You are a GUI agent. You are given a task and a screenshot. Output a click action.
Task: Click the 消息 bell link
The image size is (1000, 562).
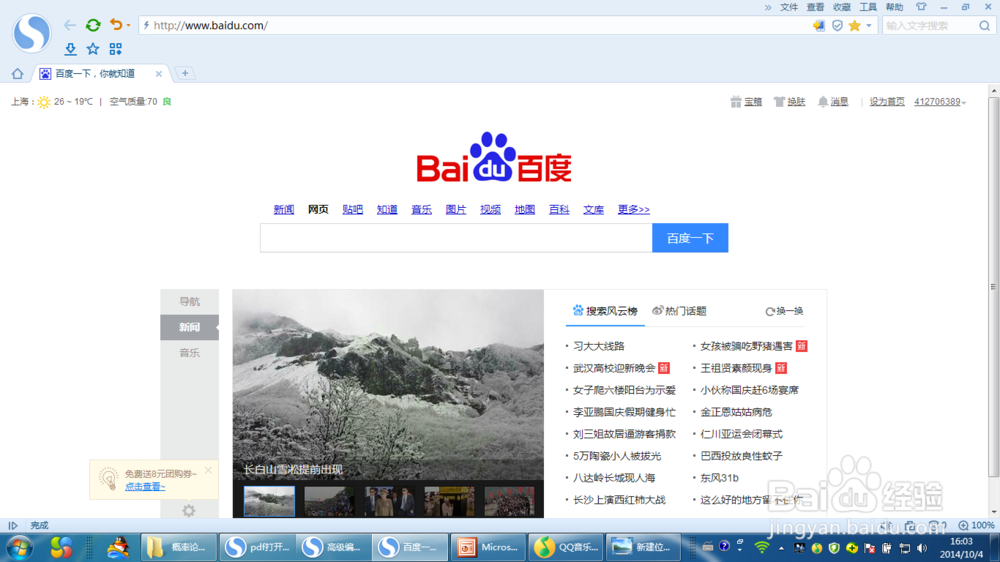(x=833, y=101)
